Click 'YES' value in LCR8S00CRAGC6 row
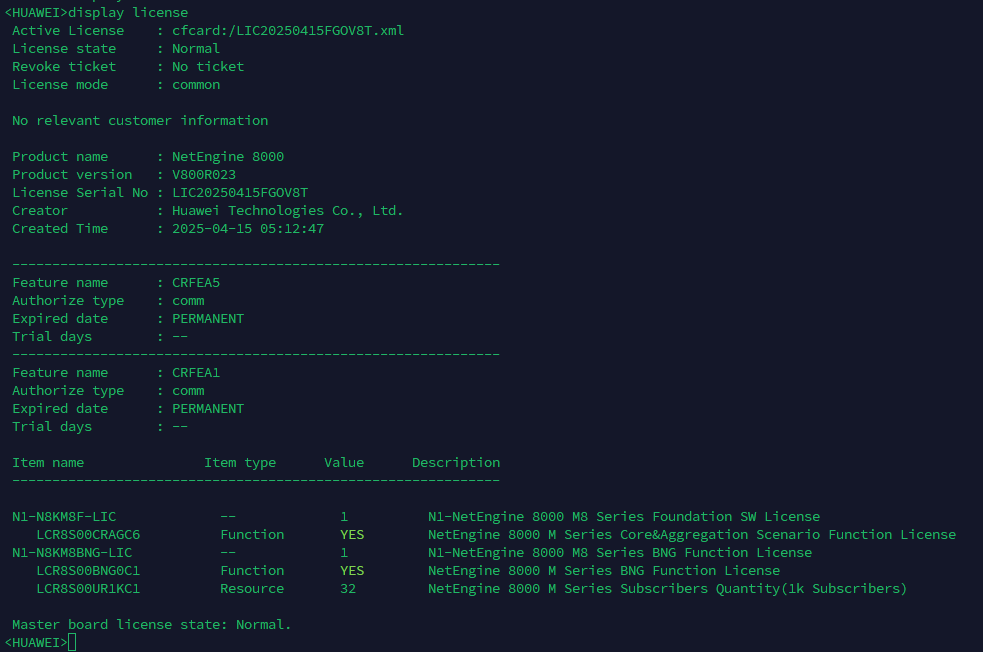The image size is (983, 652). click(352, 535)
